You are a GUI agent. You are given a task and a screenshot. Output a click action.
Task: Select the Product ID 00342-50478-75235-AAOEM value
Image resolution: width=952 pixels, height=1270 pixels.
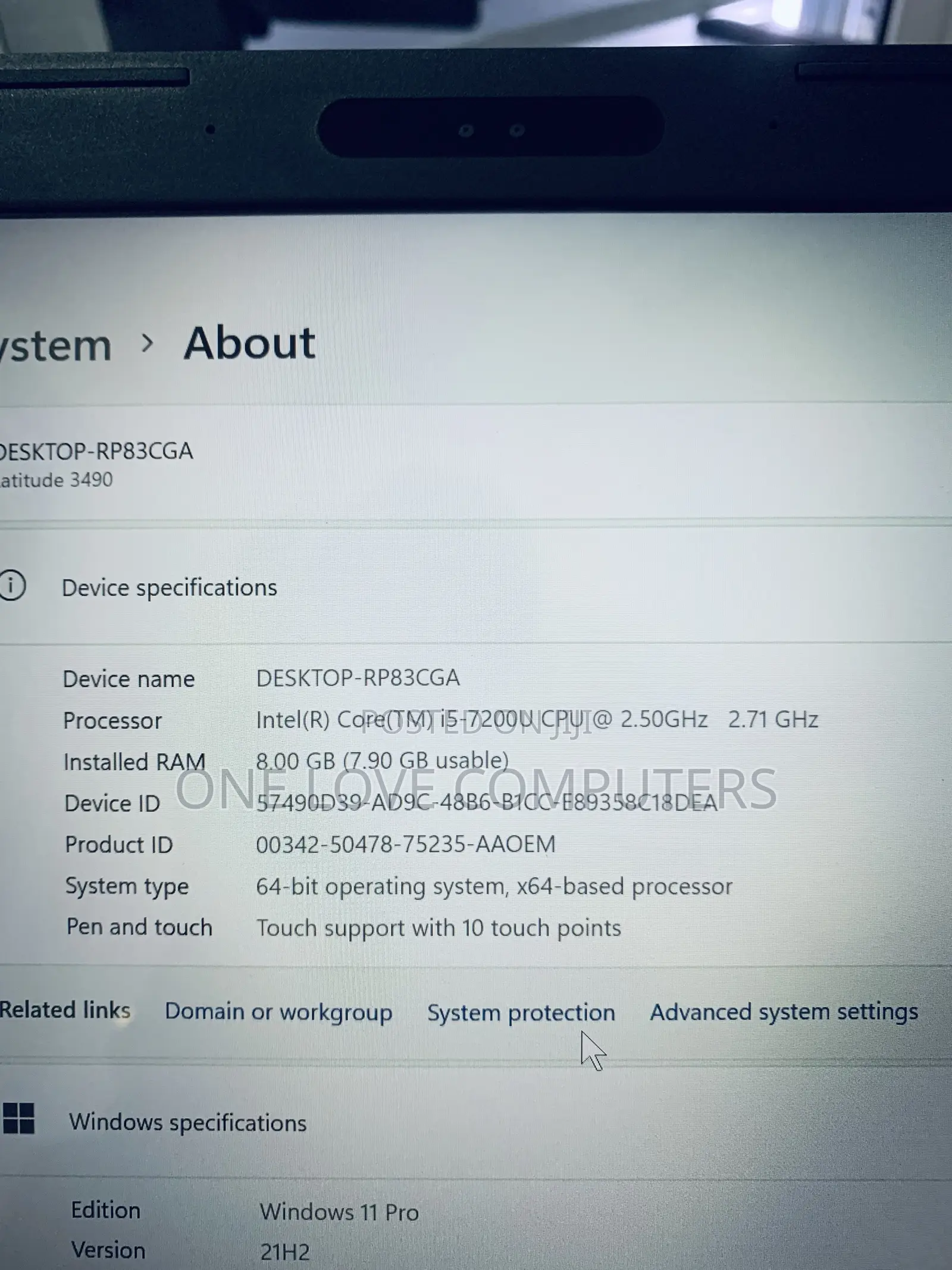point(406,844)
